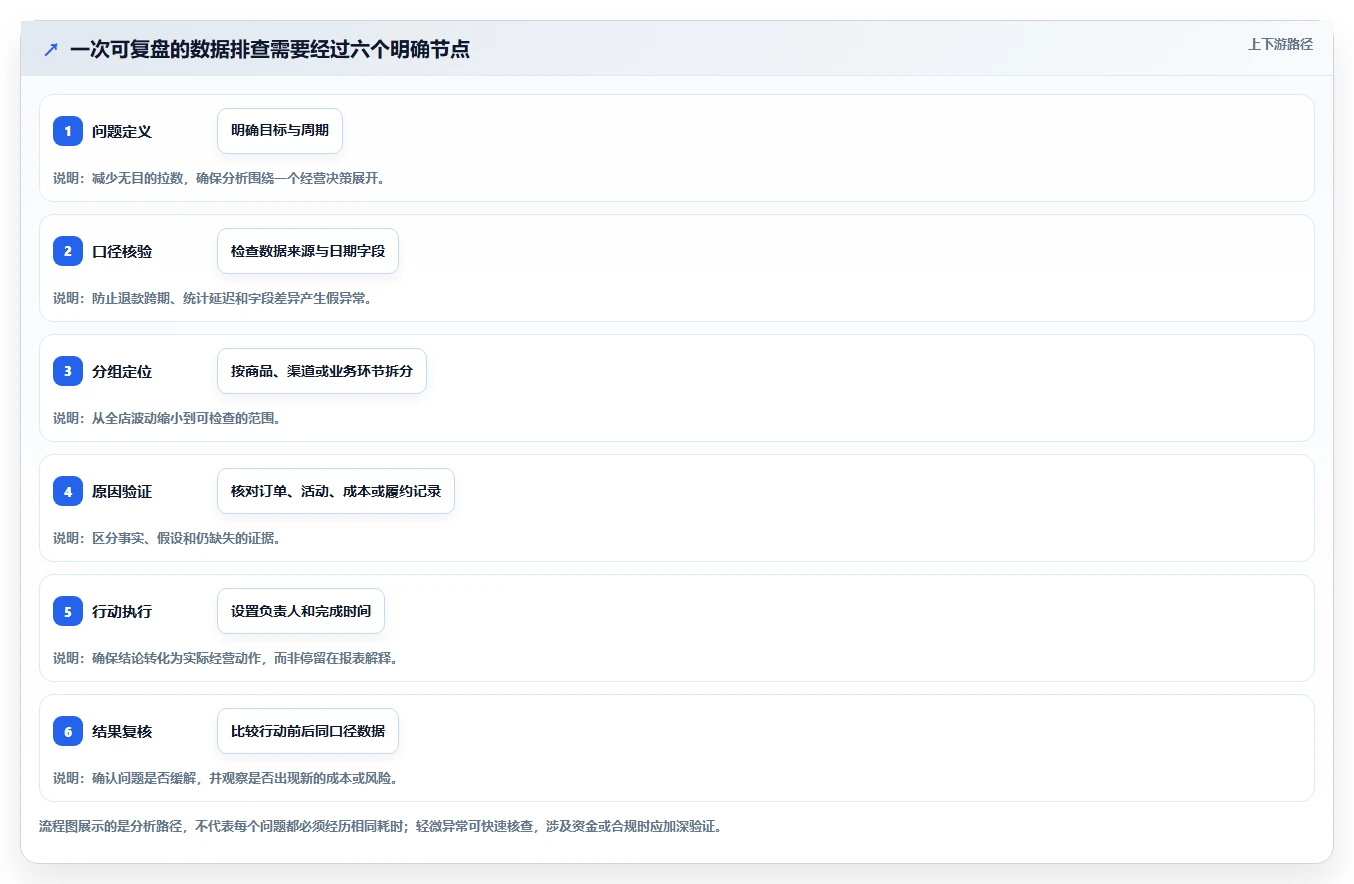
Task: Click step number badge 3
Action: (x=68, y=371)
